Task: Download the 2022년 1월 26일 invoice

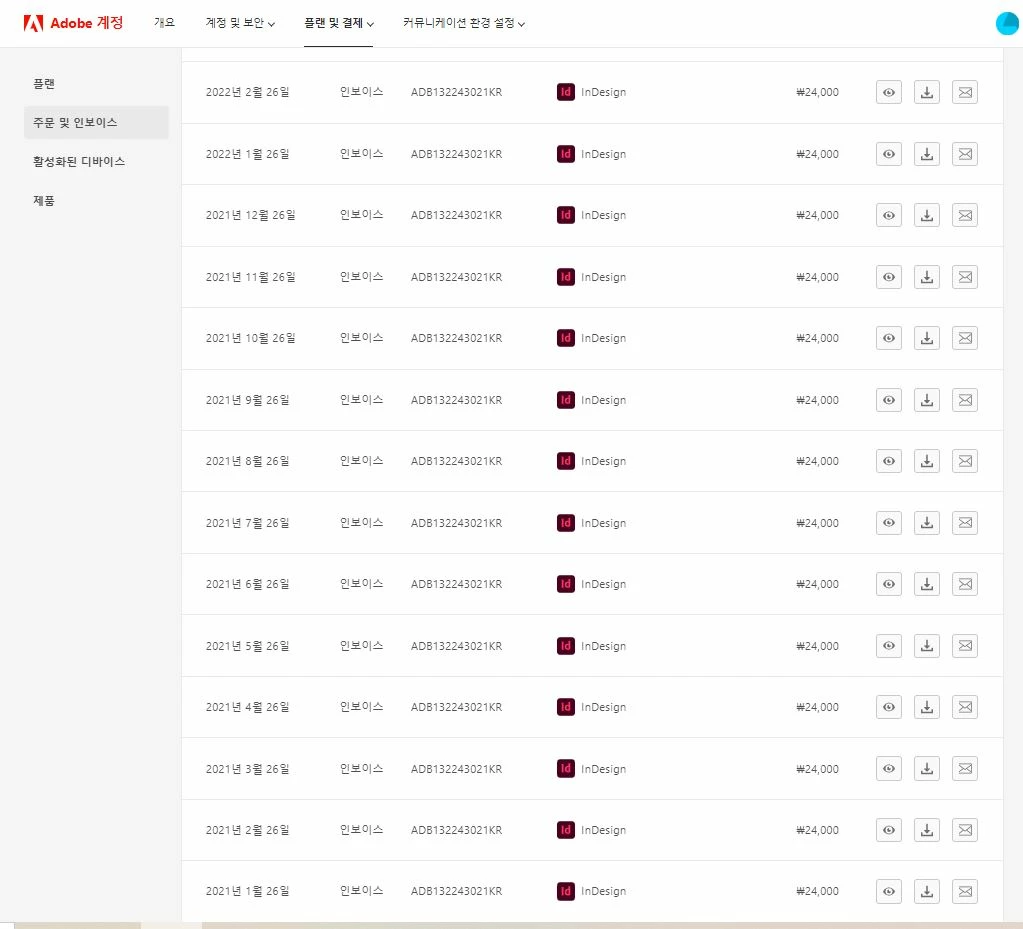Action: pyautogui.click(x=926, y=154)
